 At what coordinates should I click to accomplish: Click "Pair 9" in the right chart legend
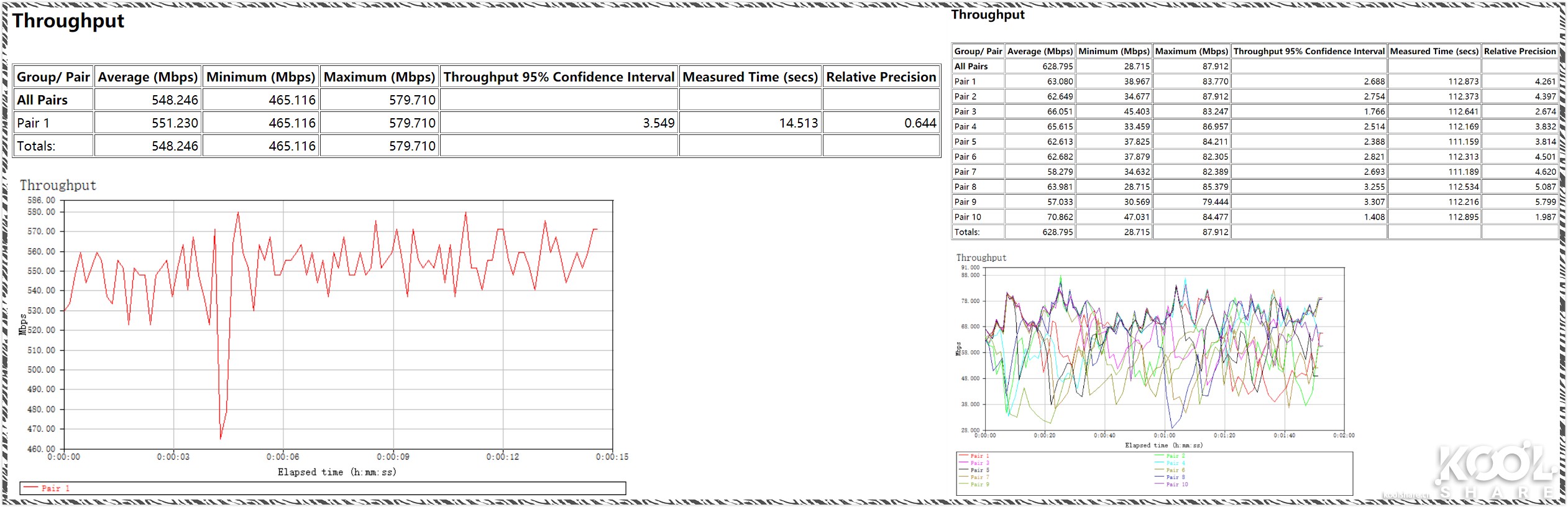click(979, 485)
